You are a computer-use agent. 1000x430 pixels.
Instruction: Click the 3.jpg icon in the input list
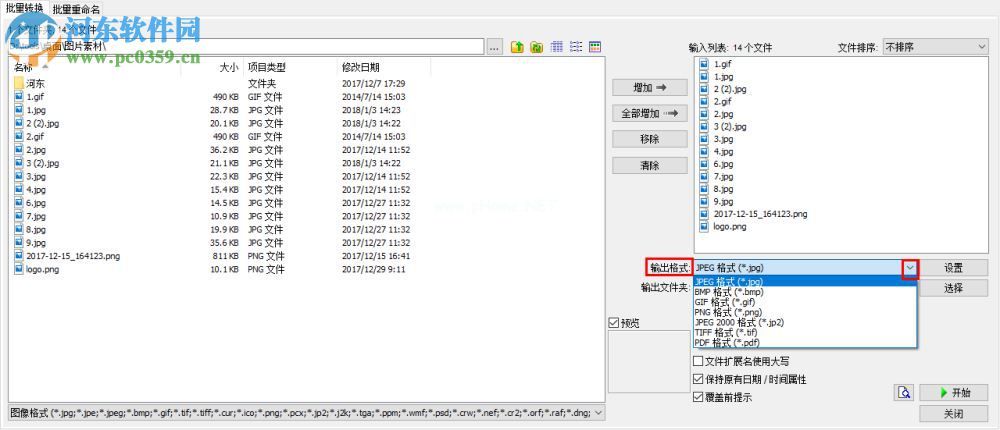(x=704, y=138)
